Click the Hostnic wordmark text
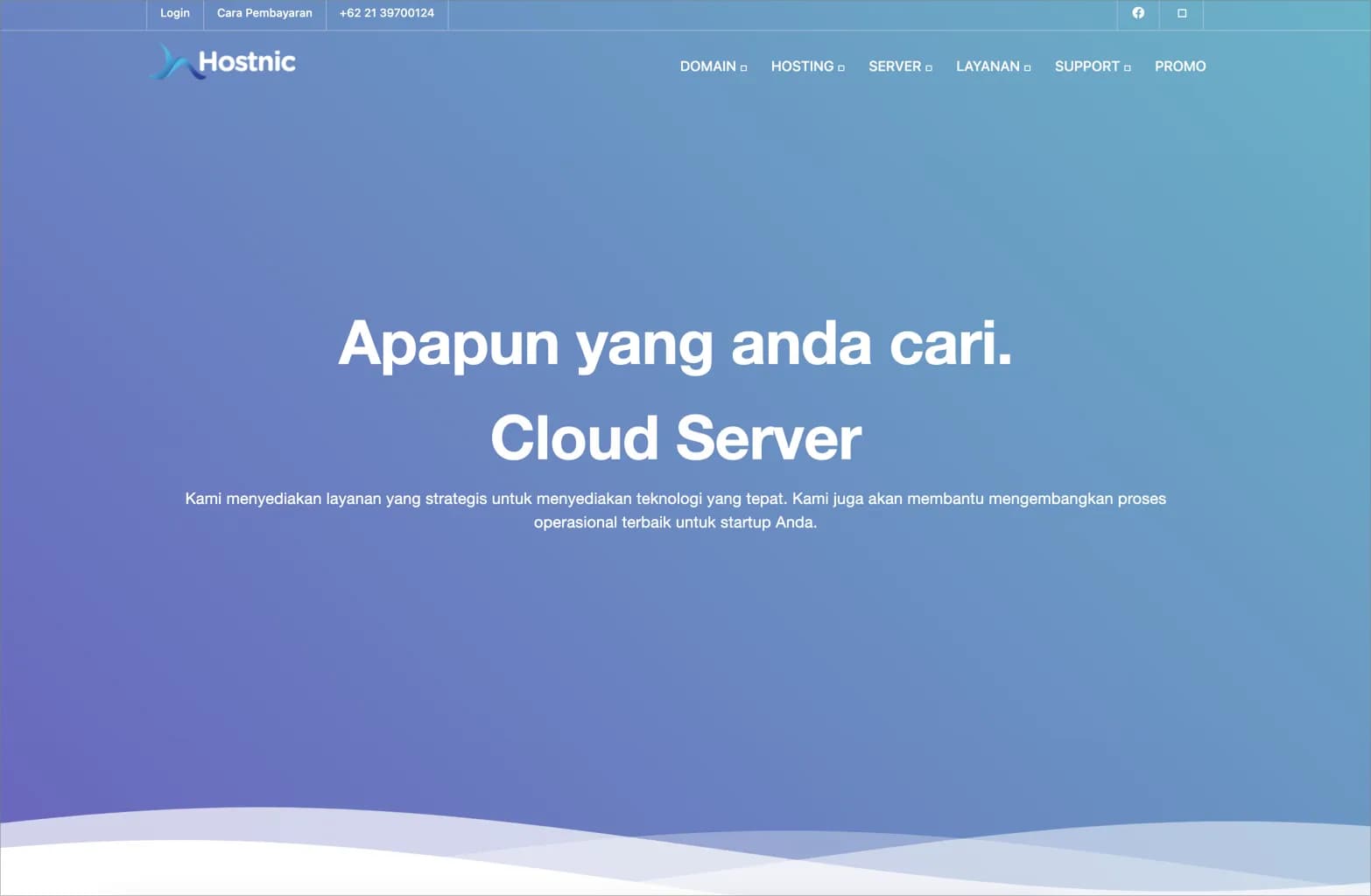The image size is (1371, 896). point(248,61)
